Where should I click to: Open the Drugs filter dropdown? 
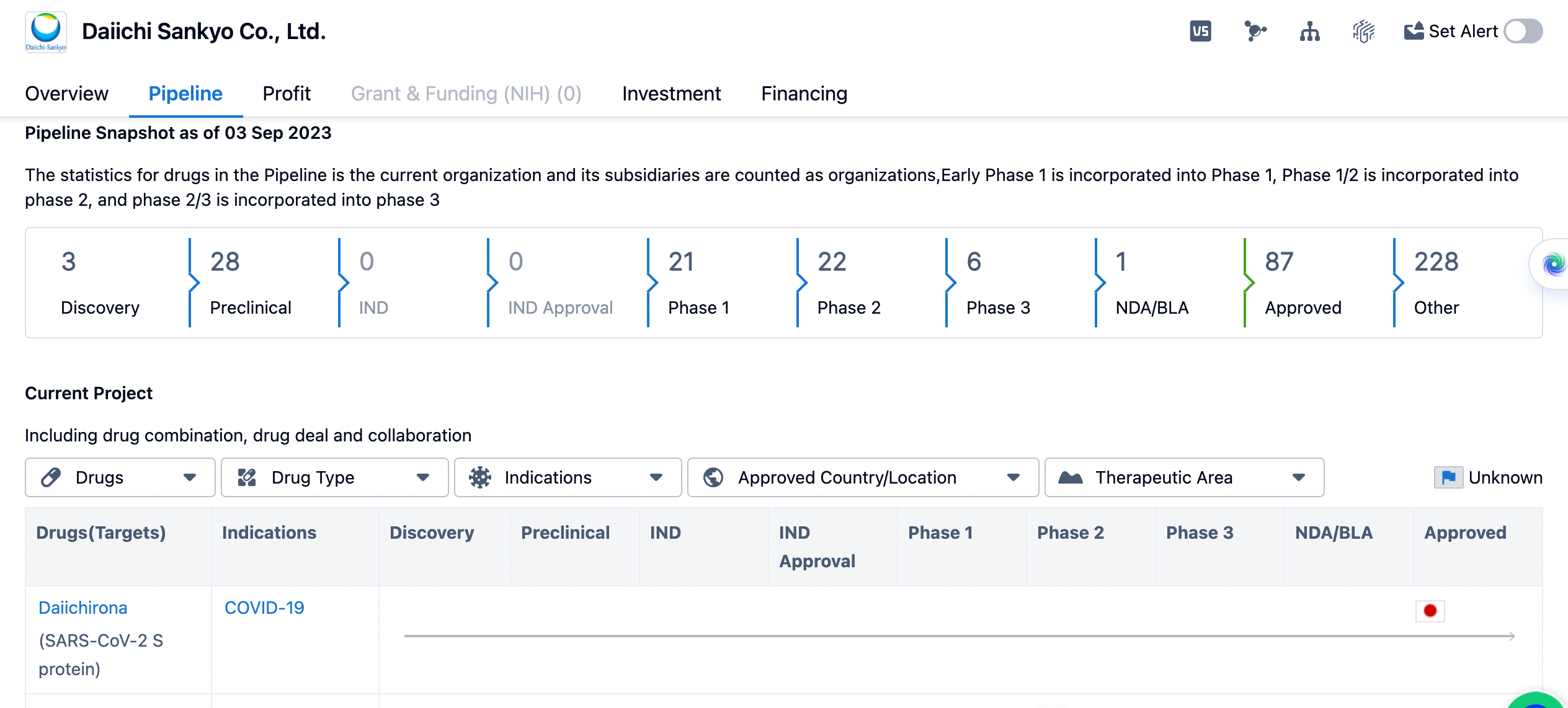tap(120, 477)
